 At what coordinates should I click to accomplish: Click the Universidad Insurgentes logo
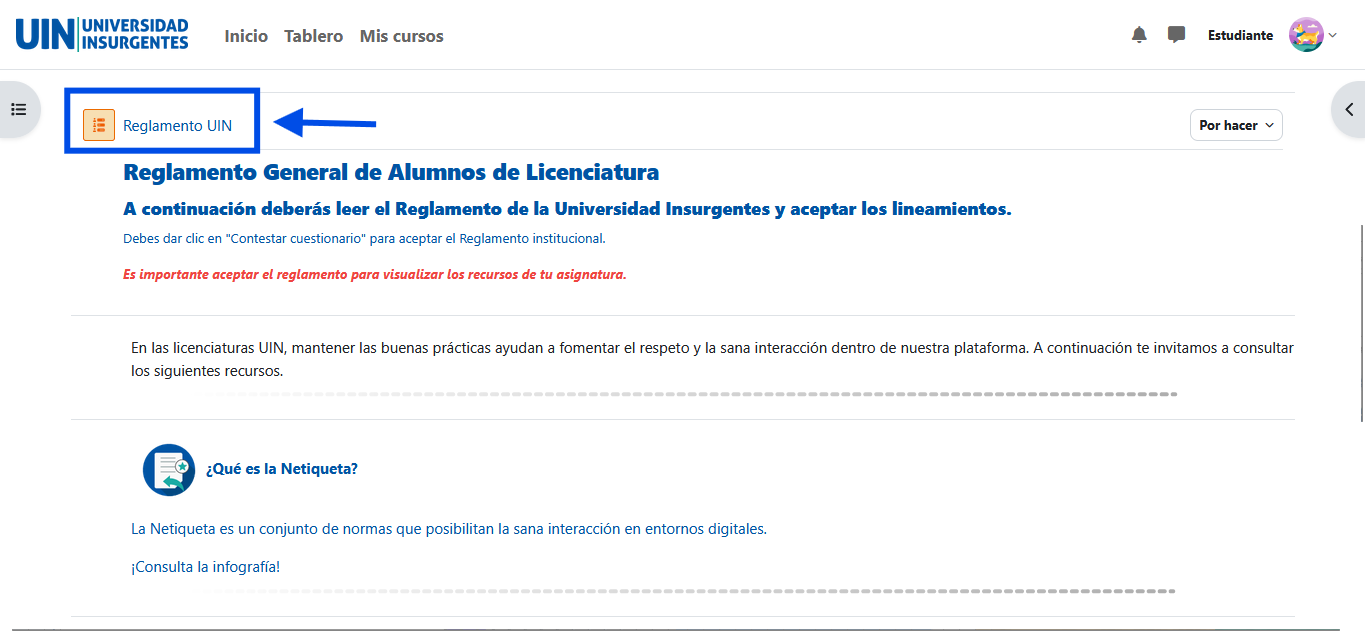tap(102, 35)
